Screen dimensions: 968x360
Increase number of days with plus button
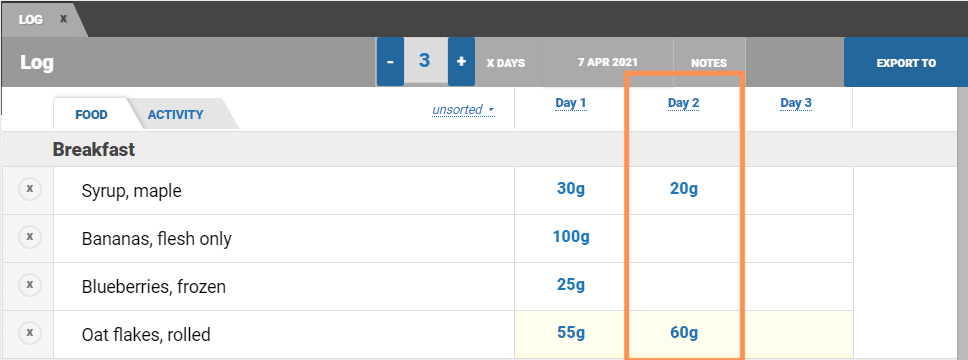tap(461, 62)
